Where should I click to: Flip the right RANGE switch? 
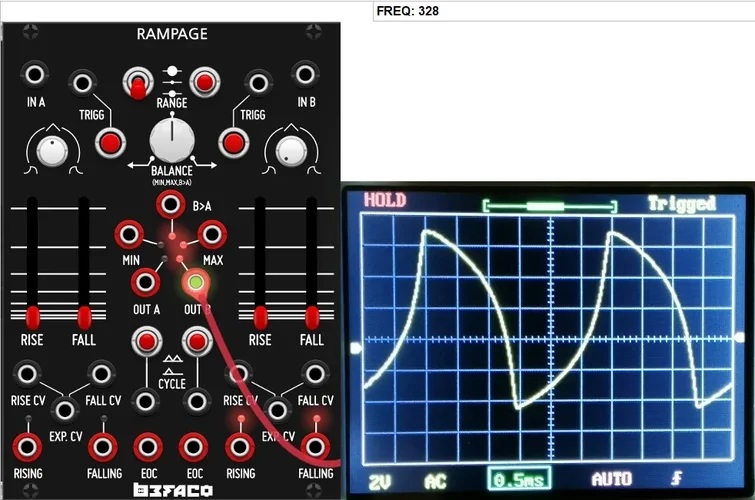click(205, 82)
